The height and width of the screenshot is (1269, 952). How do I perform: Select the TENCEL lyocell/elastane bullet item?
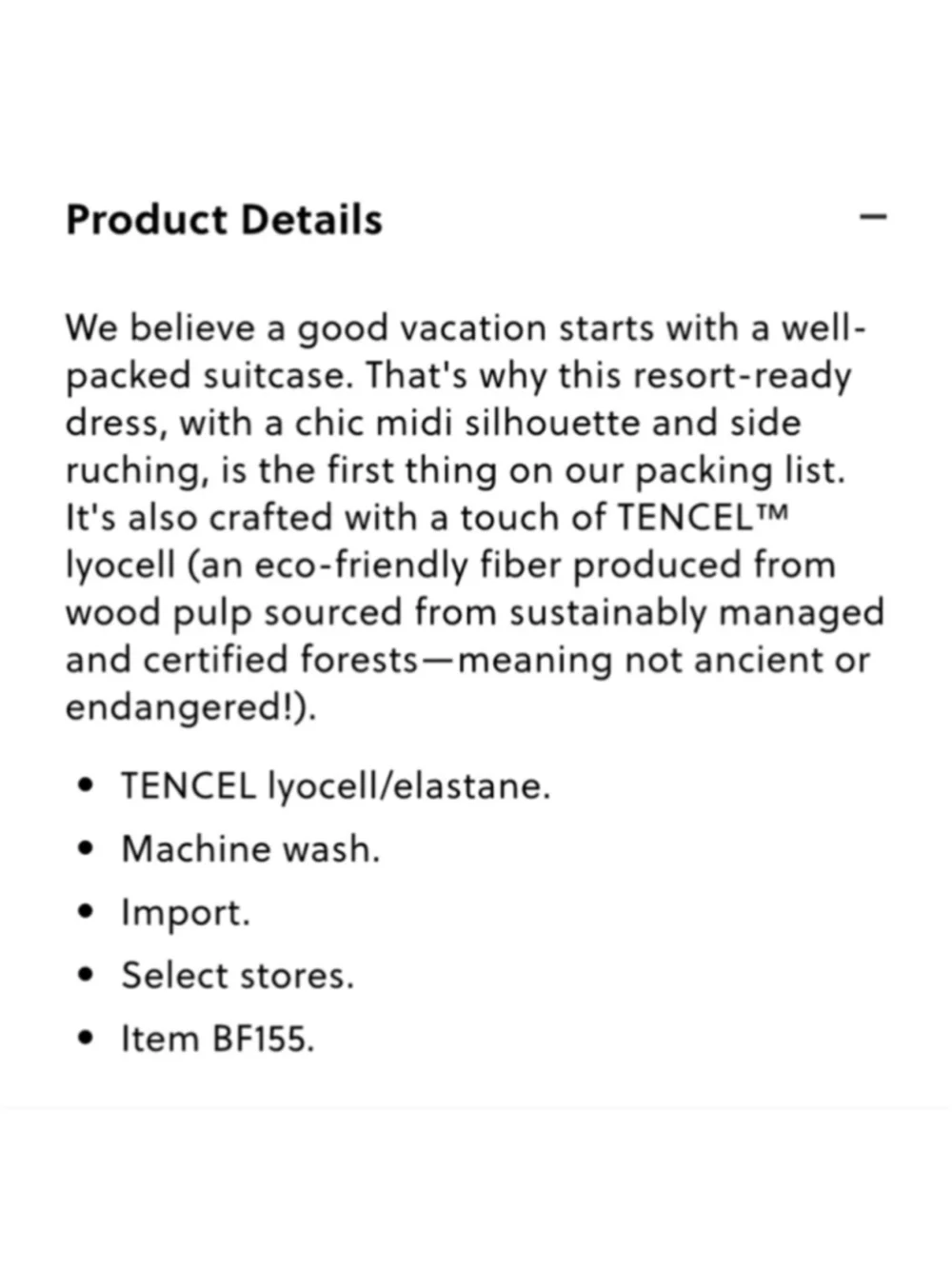tap(335, 786)
